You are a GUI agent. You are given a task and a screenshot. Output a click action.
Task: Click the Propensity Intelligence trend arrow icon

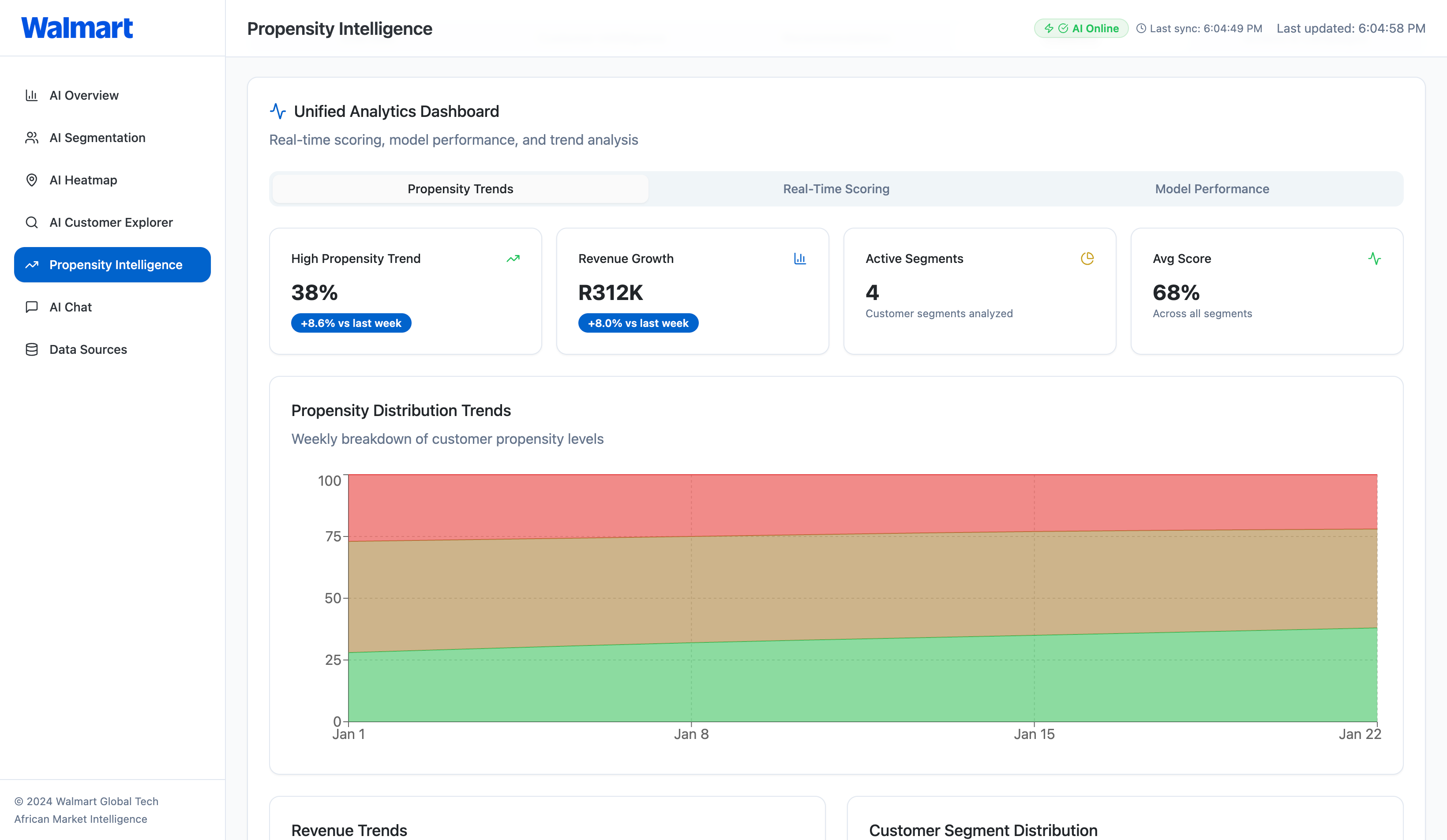tap(32, 265)
